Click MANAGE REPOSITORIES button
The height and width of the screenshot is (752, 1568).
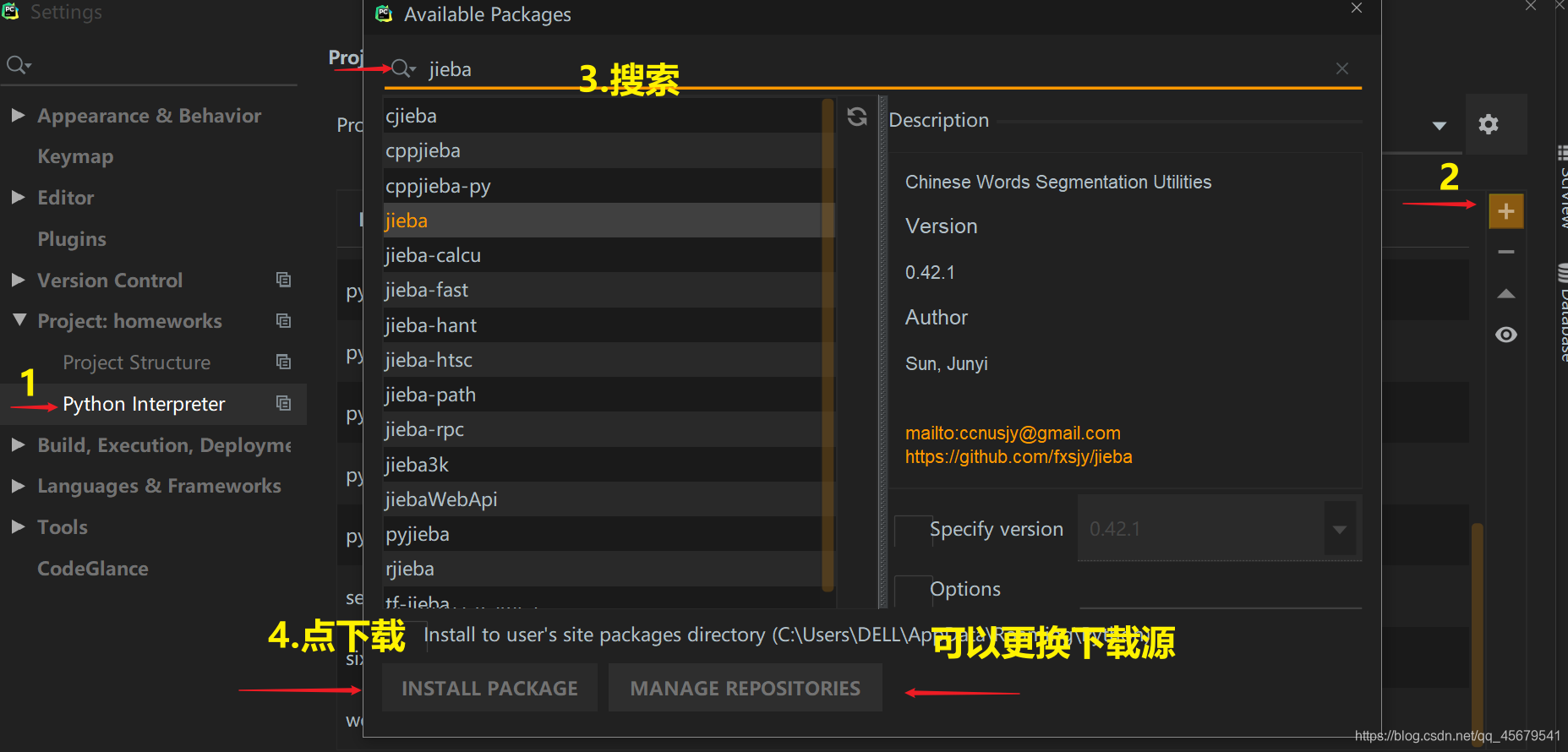(x=746, y=688)
